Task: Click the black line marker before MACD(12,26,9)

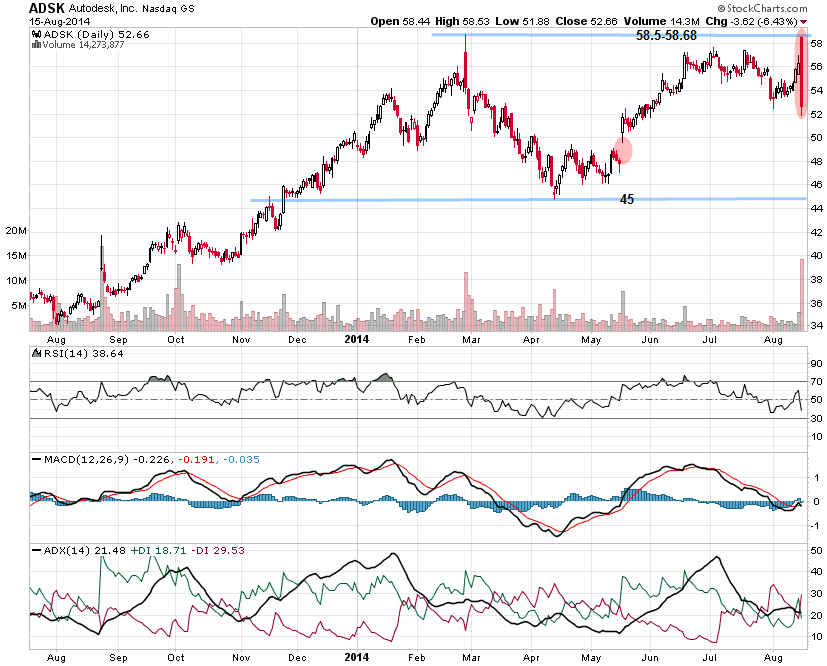Action: point(36,459)
